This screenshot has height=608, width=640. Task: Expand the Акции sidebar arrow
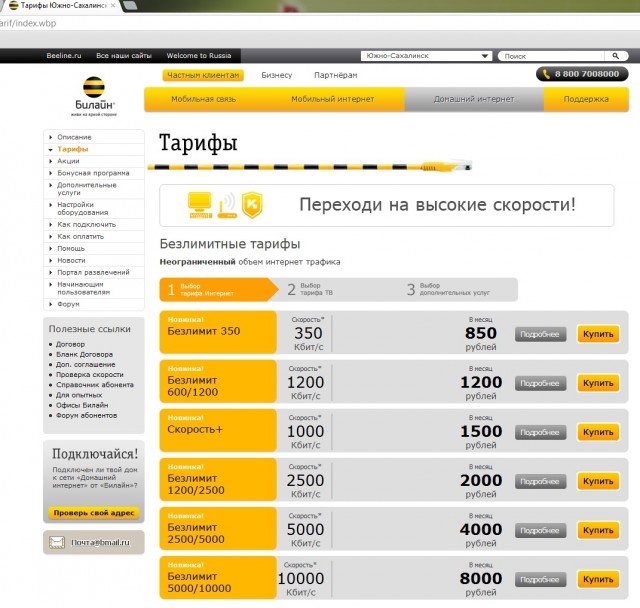coord(50,161)
